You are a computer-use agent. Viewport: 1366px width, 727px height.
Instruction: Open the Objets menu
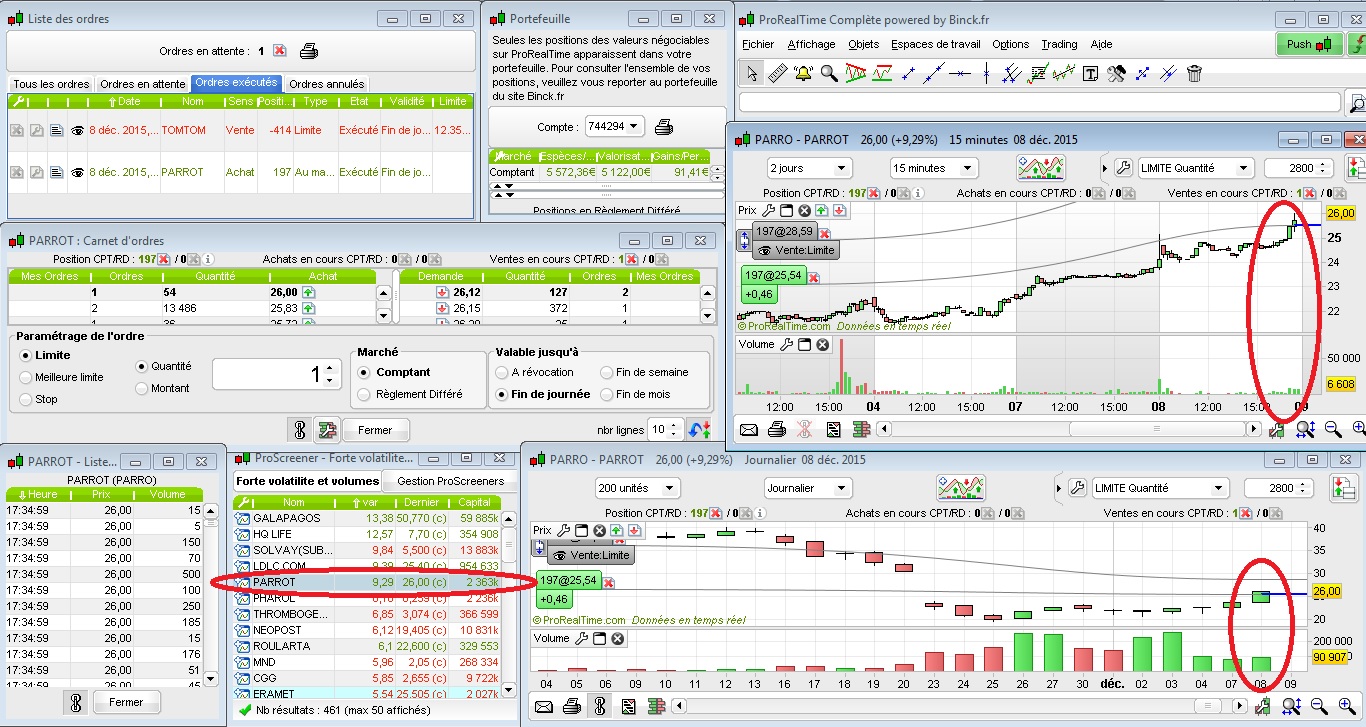pyautogui.click(x=864, y=44)
